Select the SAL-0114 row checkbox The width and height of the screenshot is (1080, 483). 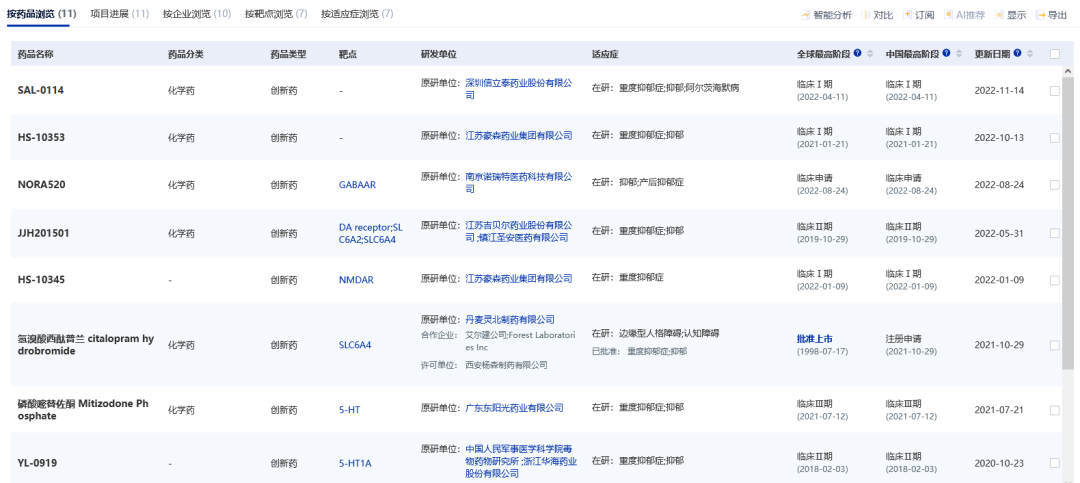pyautogui.click(x=1055, y=91)
